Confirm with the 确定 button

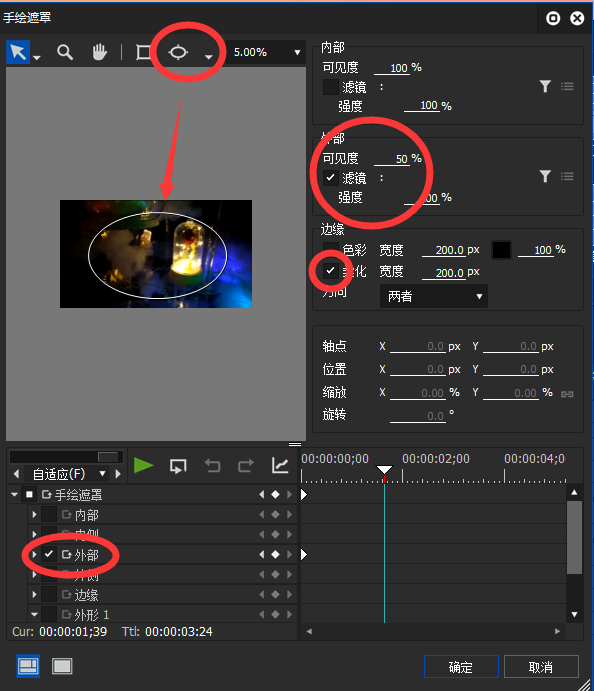tap(461, 667)
